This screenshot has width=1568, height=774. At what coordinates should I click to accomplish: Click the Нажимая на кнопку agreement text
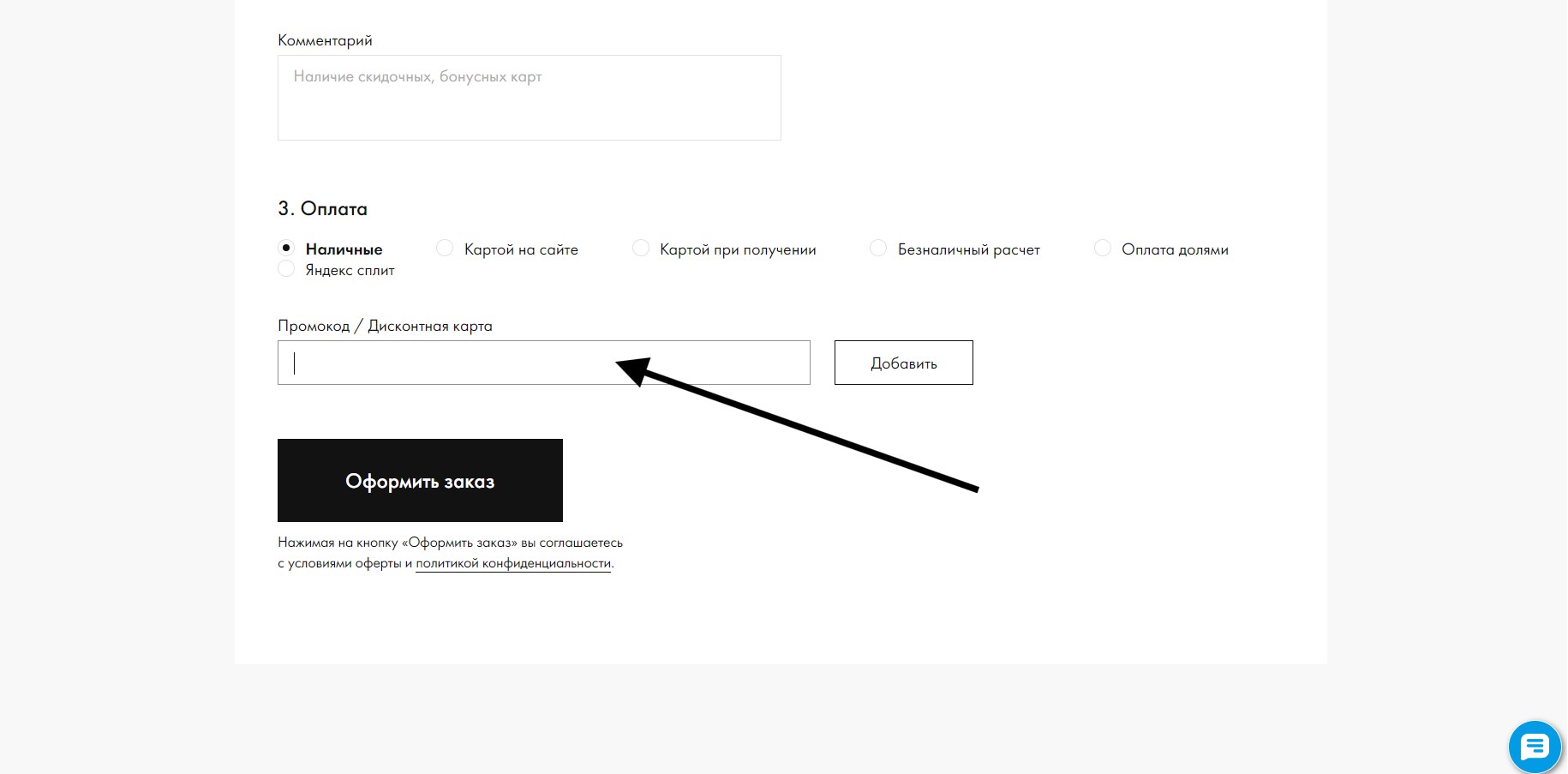450,553
